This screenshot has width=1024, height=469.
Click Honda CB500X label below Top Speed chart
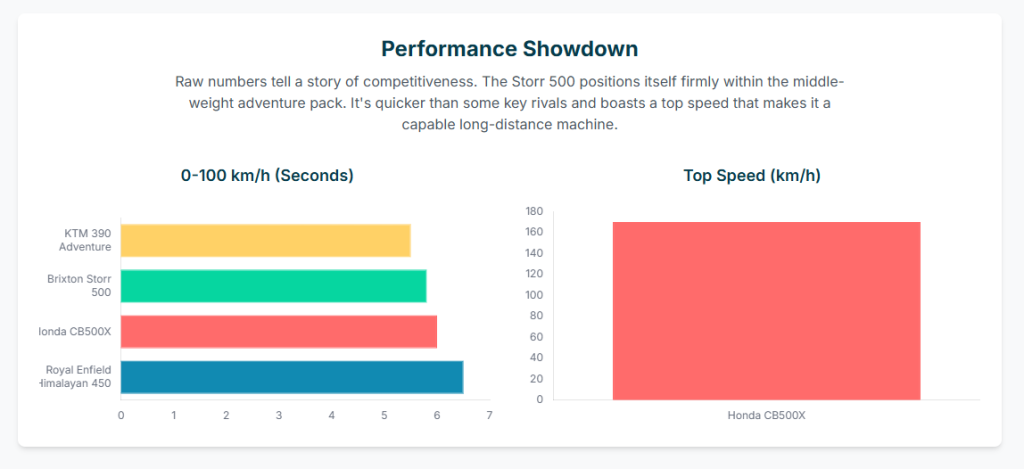(x=766, y=415)
